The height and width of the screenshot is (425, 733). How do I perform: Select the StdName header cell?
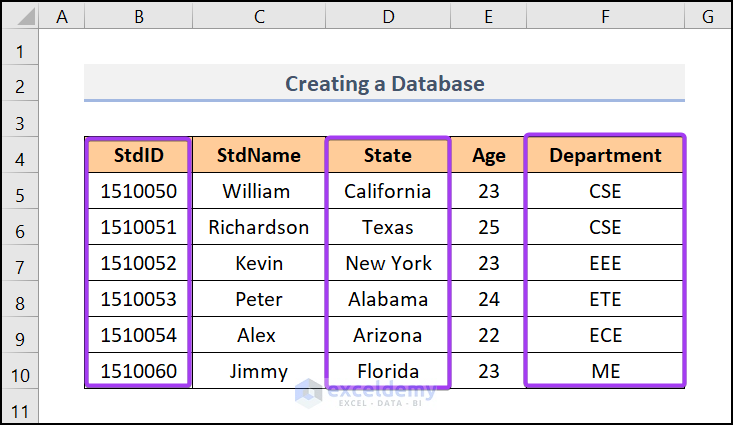pyautogui.click(x=259, y=155)
